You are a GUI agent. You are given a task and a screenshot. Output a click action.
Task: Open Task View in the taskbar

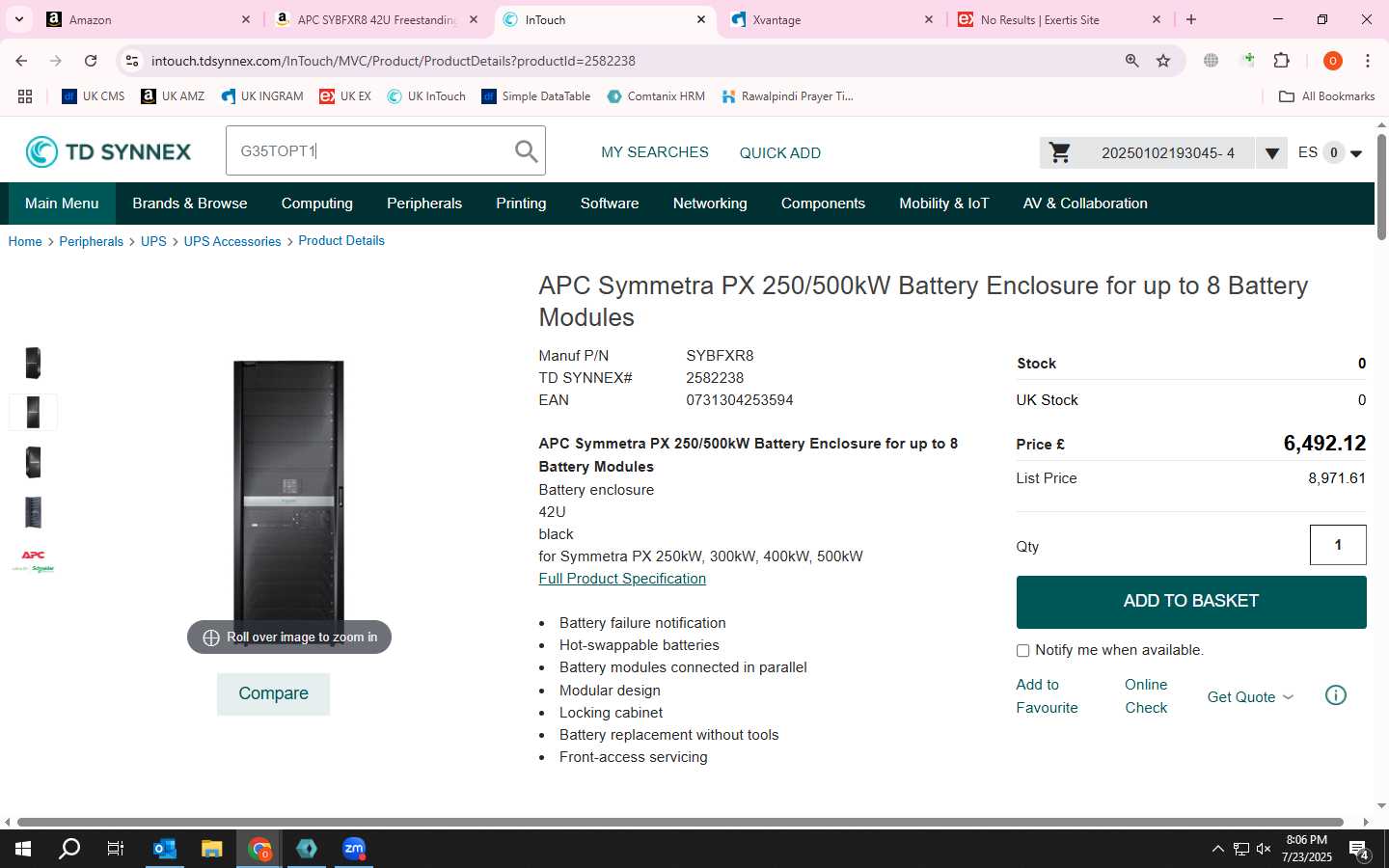[116, 849]
